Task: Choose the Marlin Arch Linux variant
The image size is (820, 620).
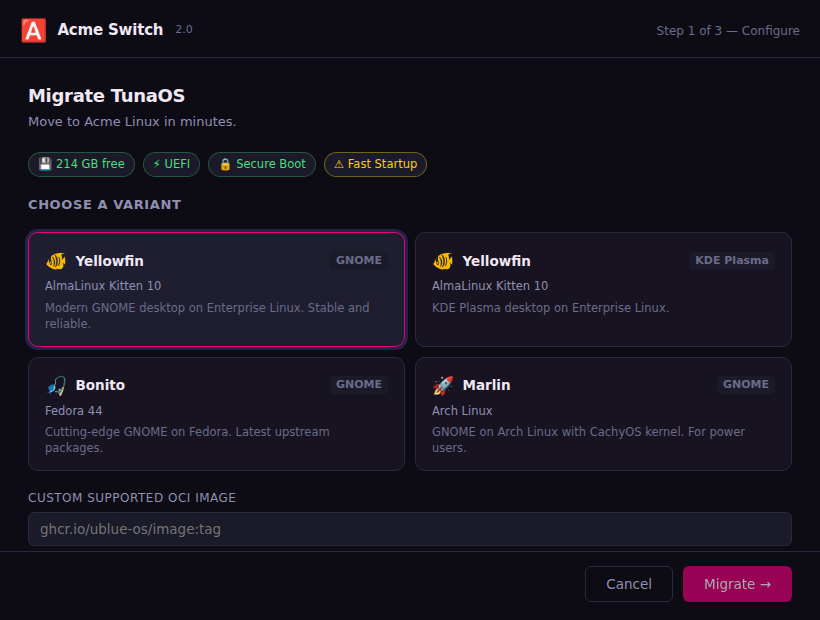Action: pyautogui.click(x=603, y=414)
